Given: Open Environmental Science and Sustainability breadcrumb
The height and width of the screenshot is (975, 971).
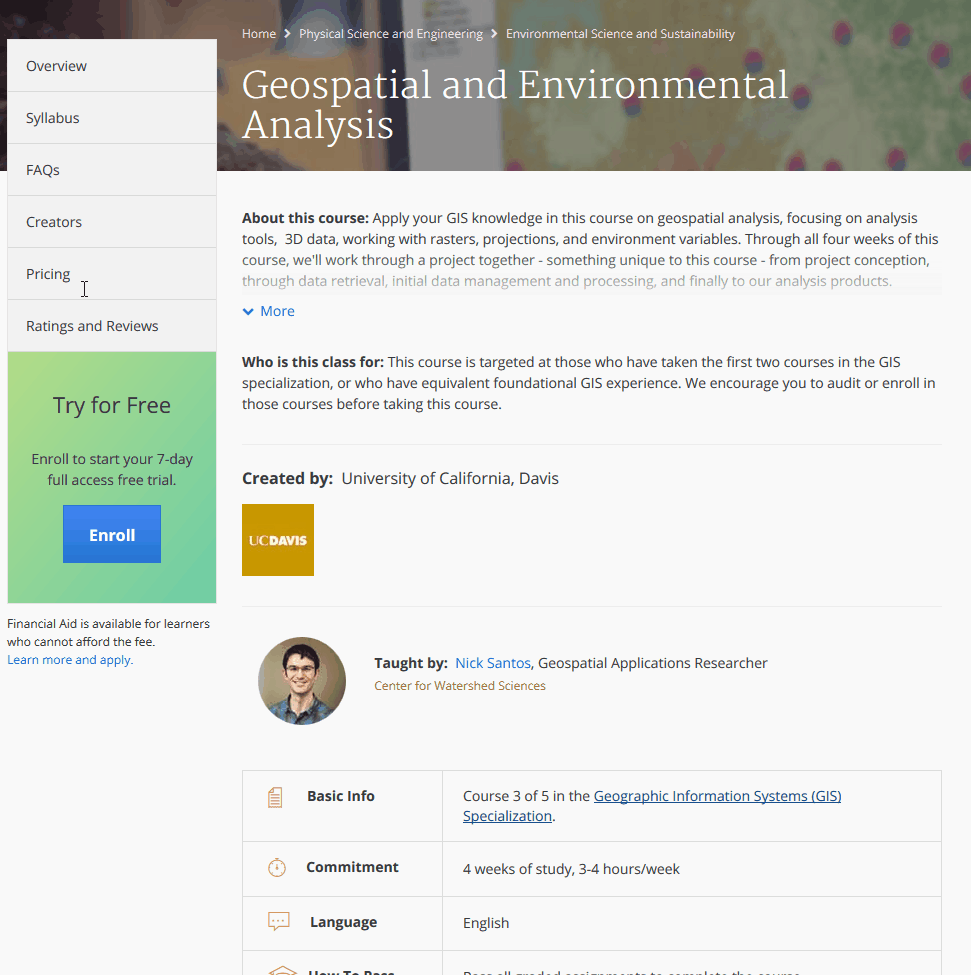Looking at the screenshot, I should point(620,34).
